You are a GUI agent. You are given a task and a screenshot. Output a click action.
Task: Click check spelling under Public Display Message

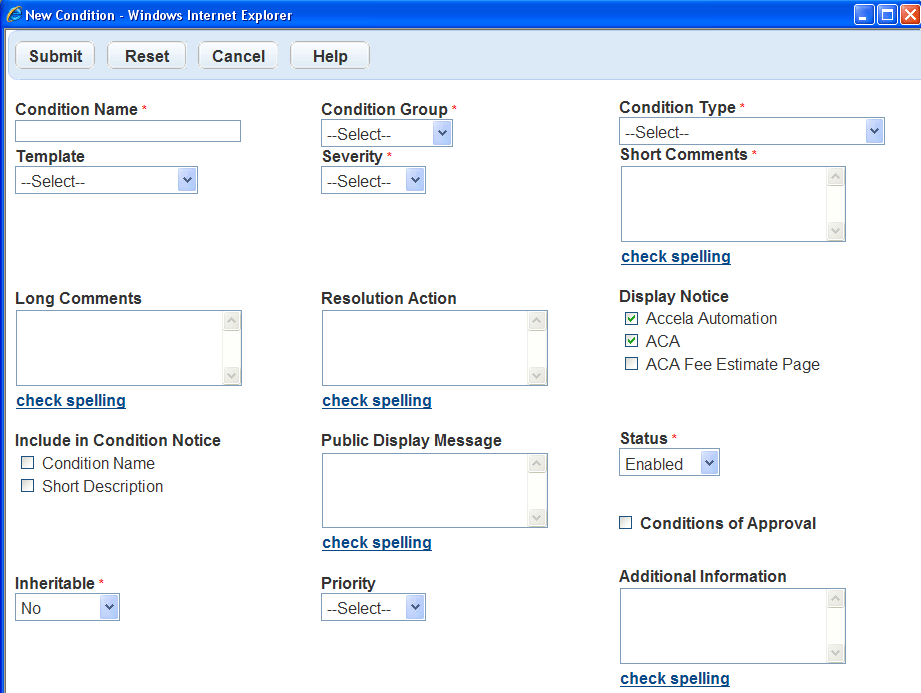376,542
